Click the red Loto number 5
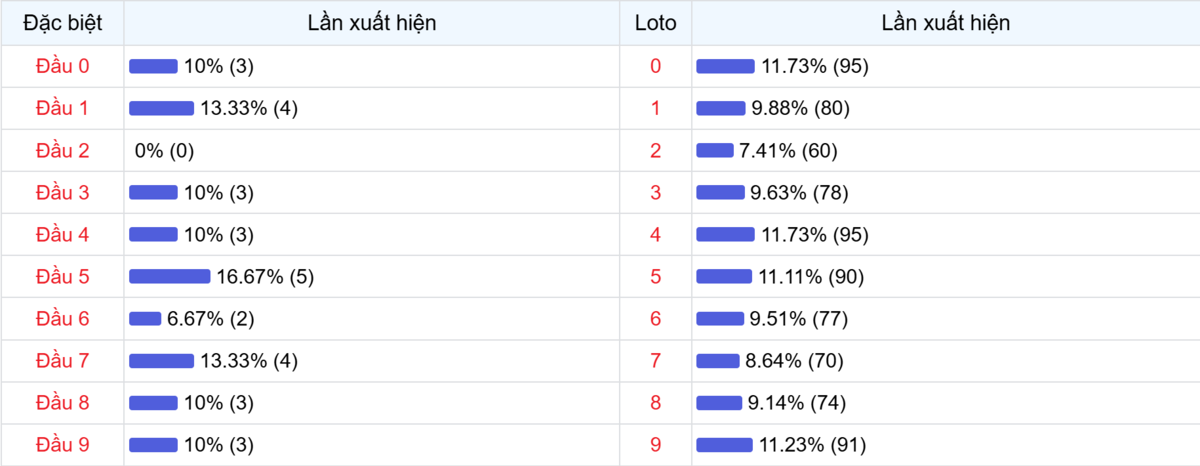 [655, 276]
